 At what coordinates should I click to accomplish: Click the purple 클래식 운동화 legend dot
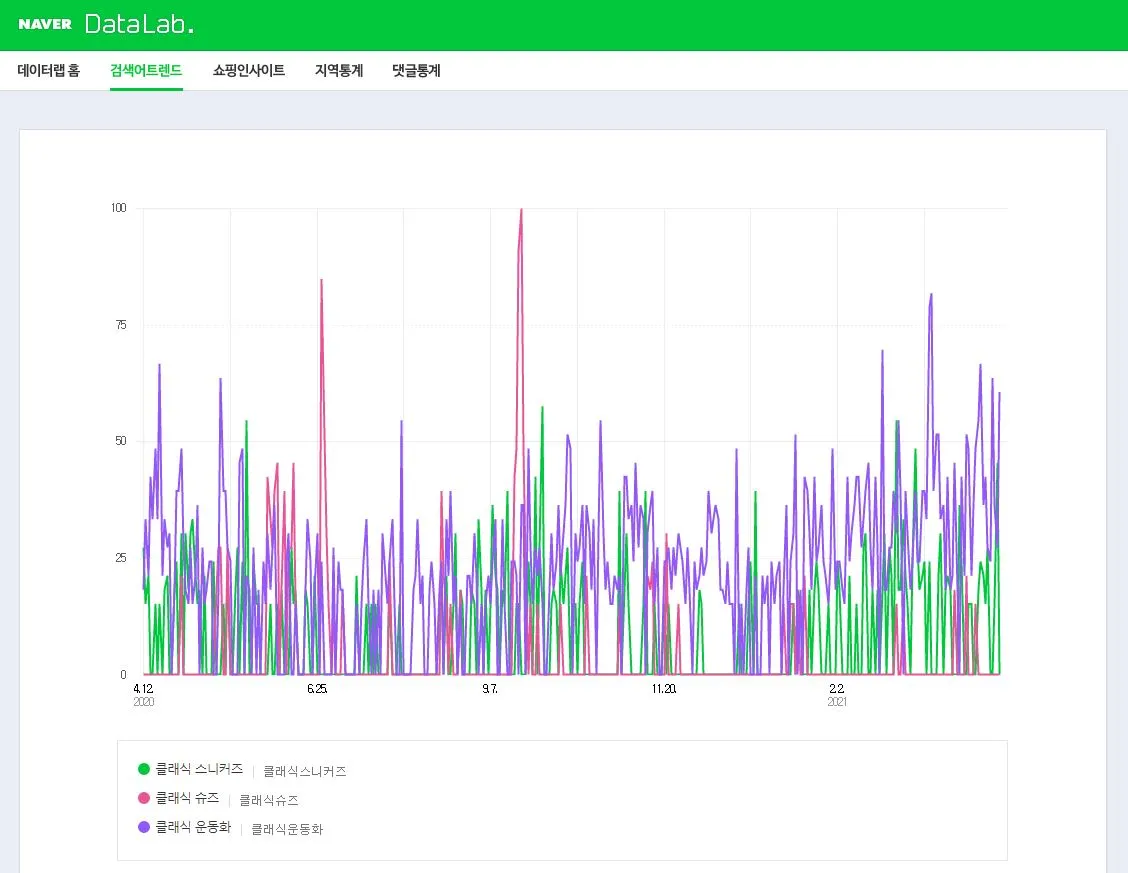point(144,827)
